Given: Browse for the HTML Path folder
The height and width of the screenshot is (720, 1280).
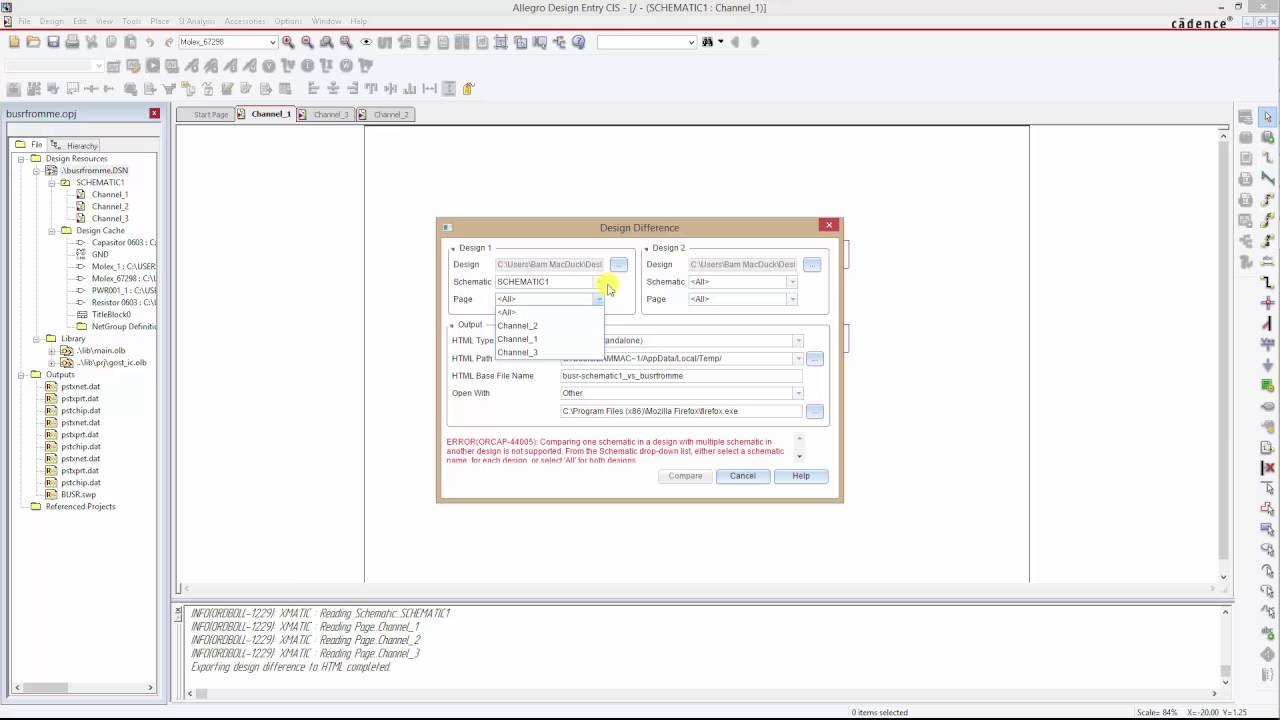Looking at the screenshot, I should pyautogui.click(x=815, y=358).
